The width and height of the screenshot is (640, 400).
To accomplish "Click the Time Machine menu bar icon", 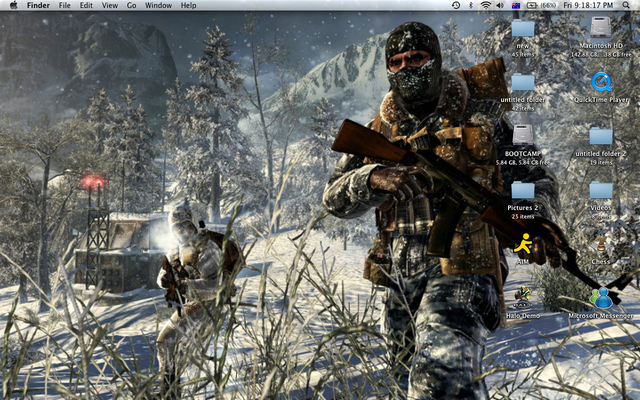I will 456,5.
